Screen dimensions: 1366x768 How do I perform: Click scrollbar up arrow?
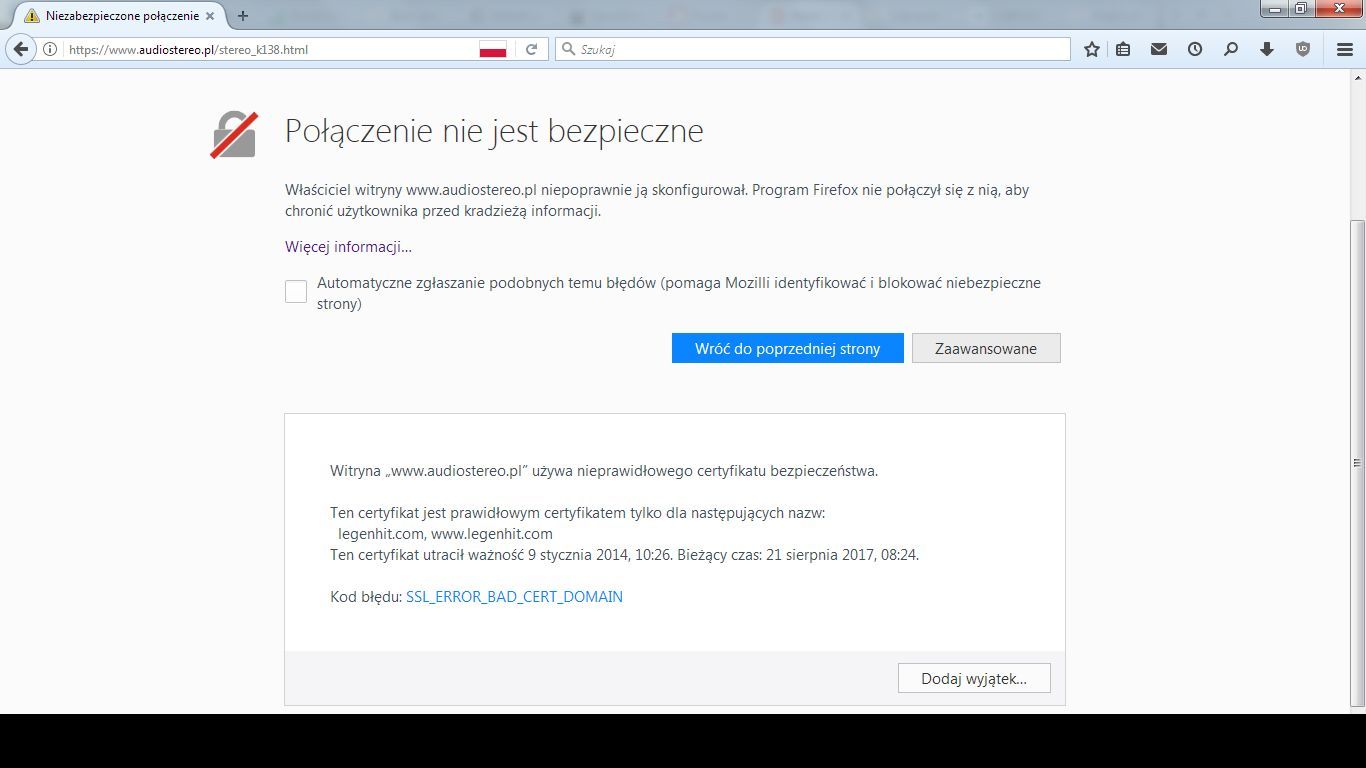coord(1357,76)
